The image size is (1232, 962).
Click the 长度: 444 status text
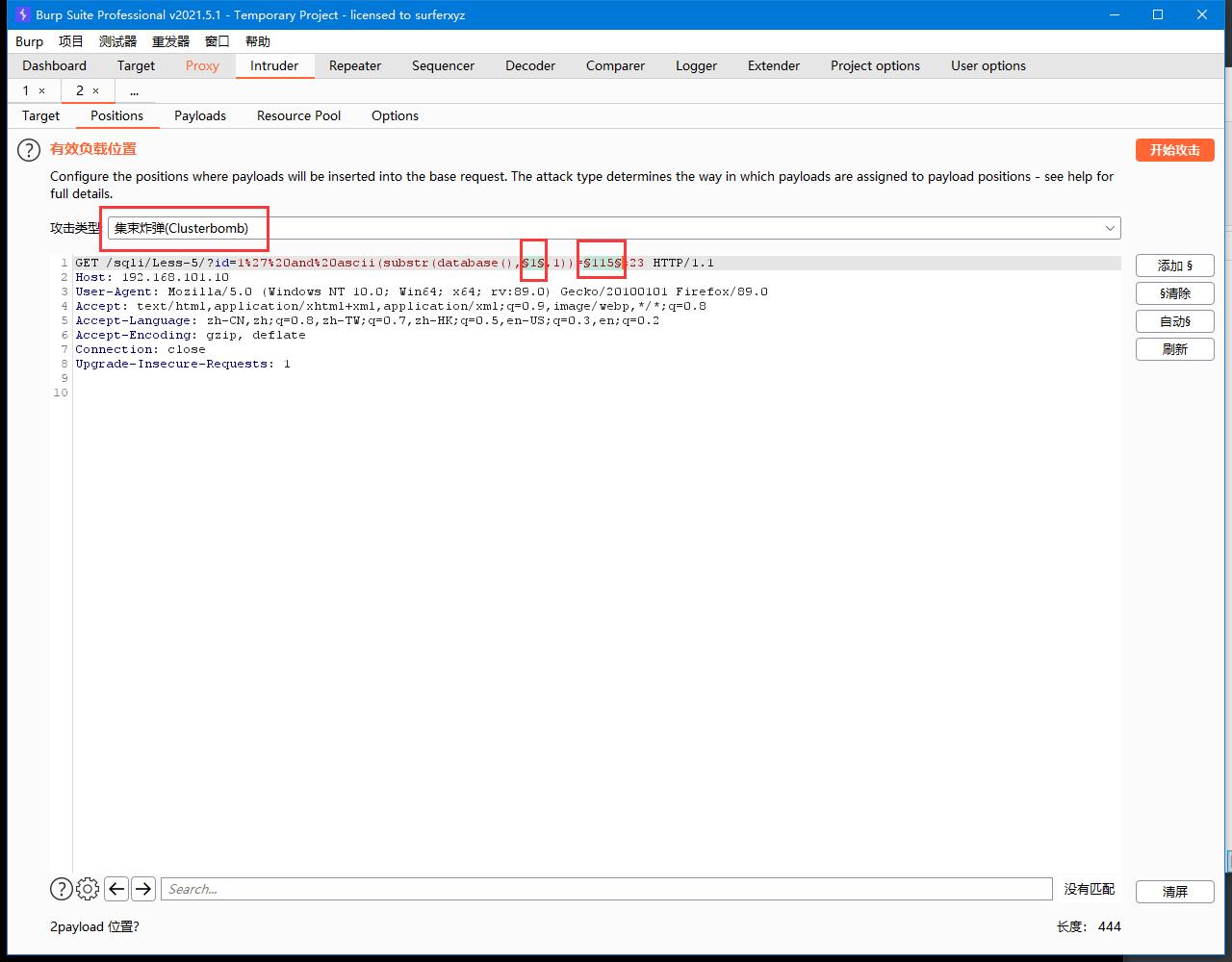[x=1089, y=926]
